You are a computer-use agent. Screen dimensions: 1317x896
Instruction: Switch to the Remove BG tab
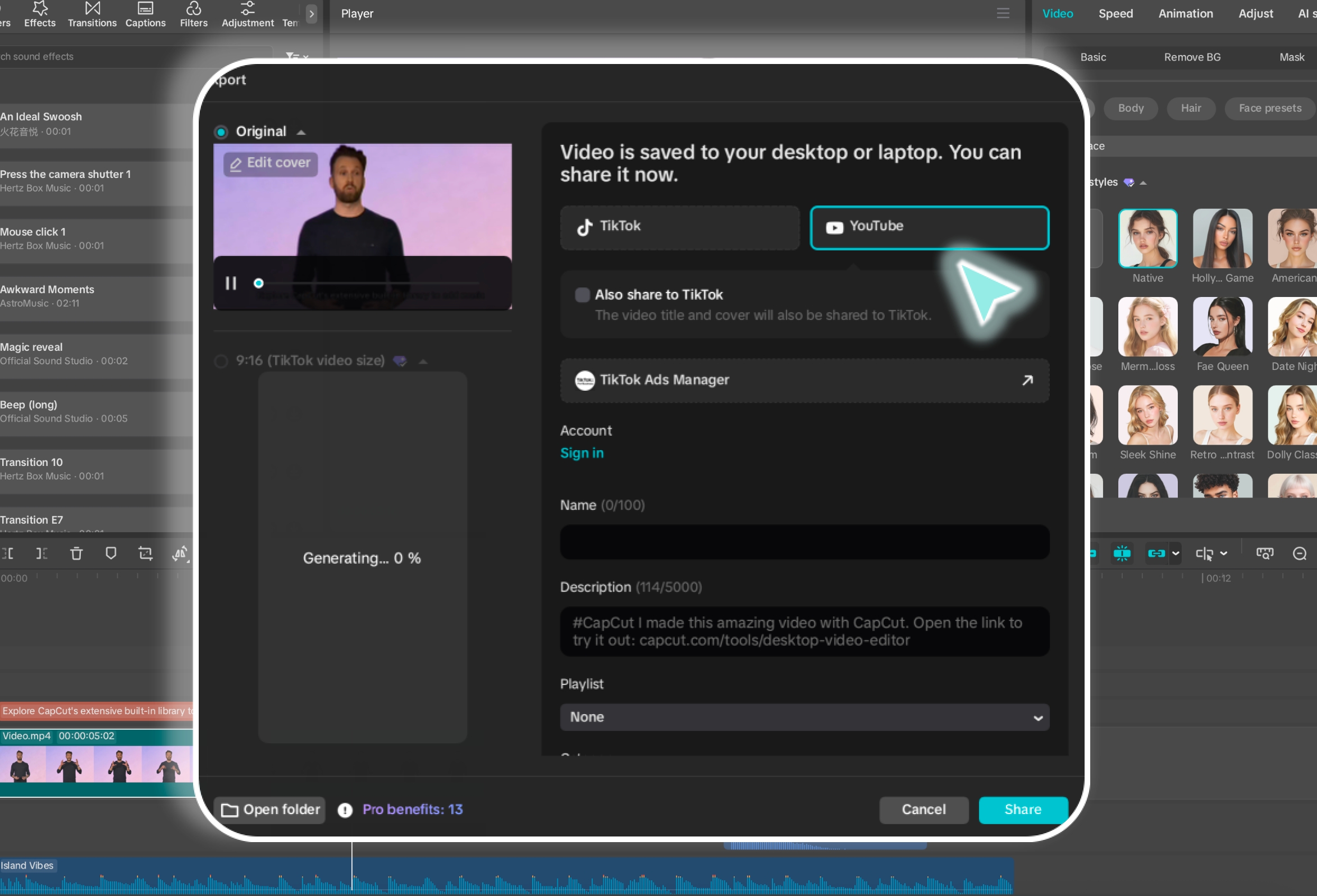[x=1192, y=57]
